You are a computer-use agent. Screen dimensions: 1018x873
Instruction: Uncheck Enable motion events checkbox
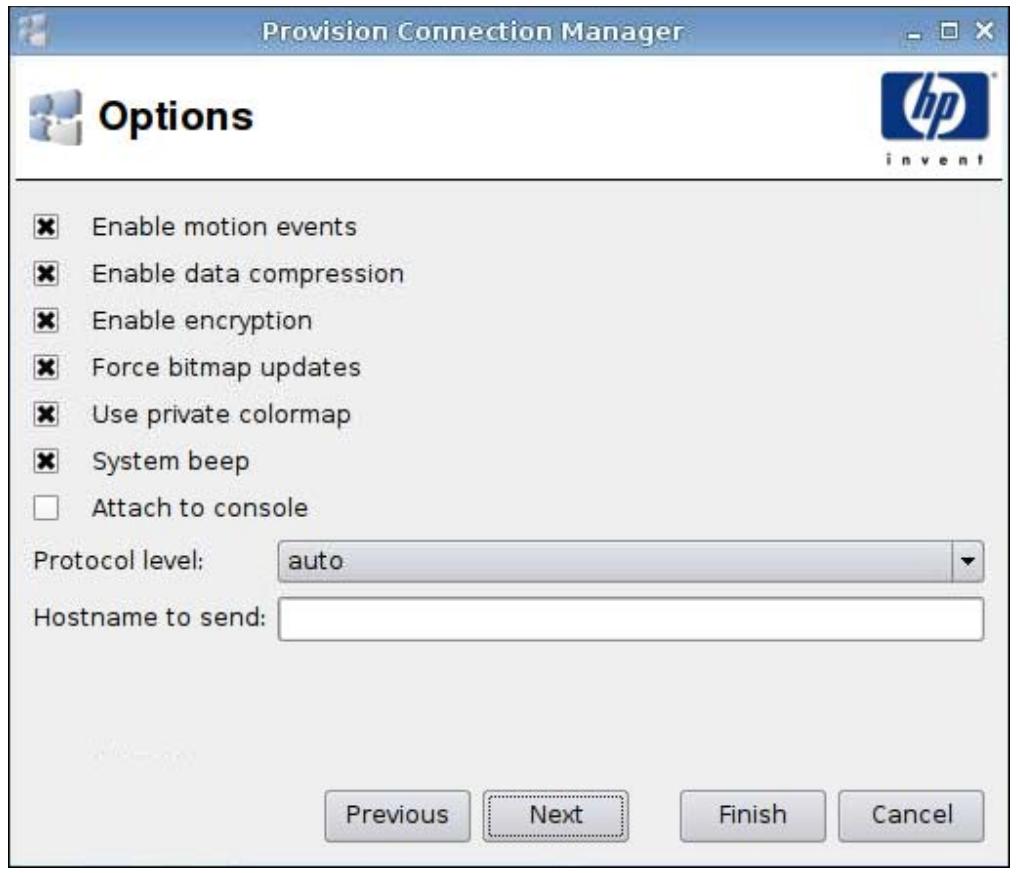[46, 227]
